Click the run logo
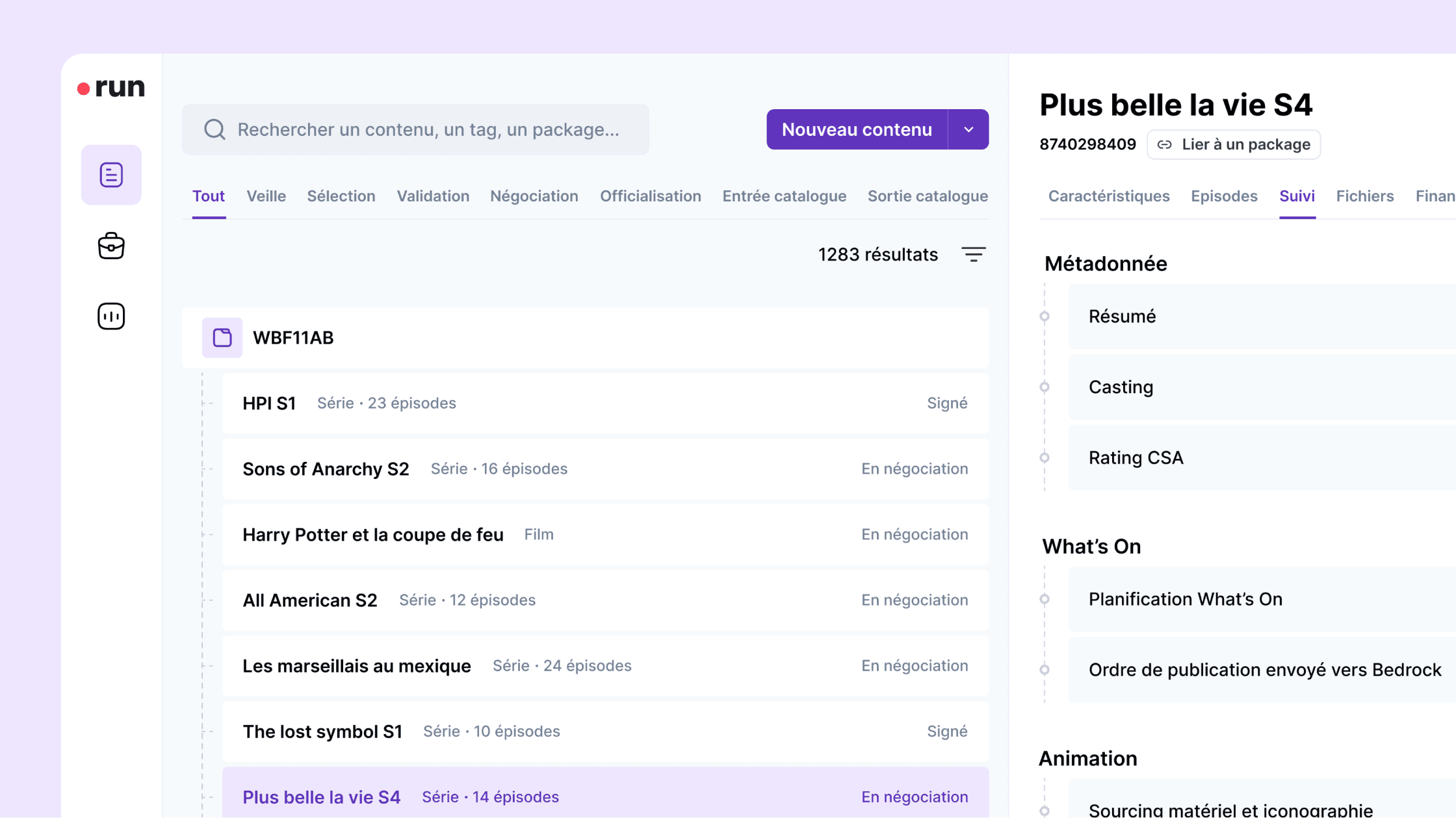Viewport: 1456px width, 818px height. pyautogui.click(x=111, y=88)
